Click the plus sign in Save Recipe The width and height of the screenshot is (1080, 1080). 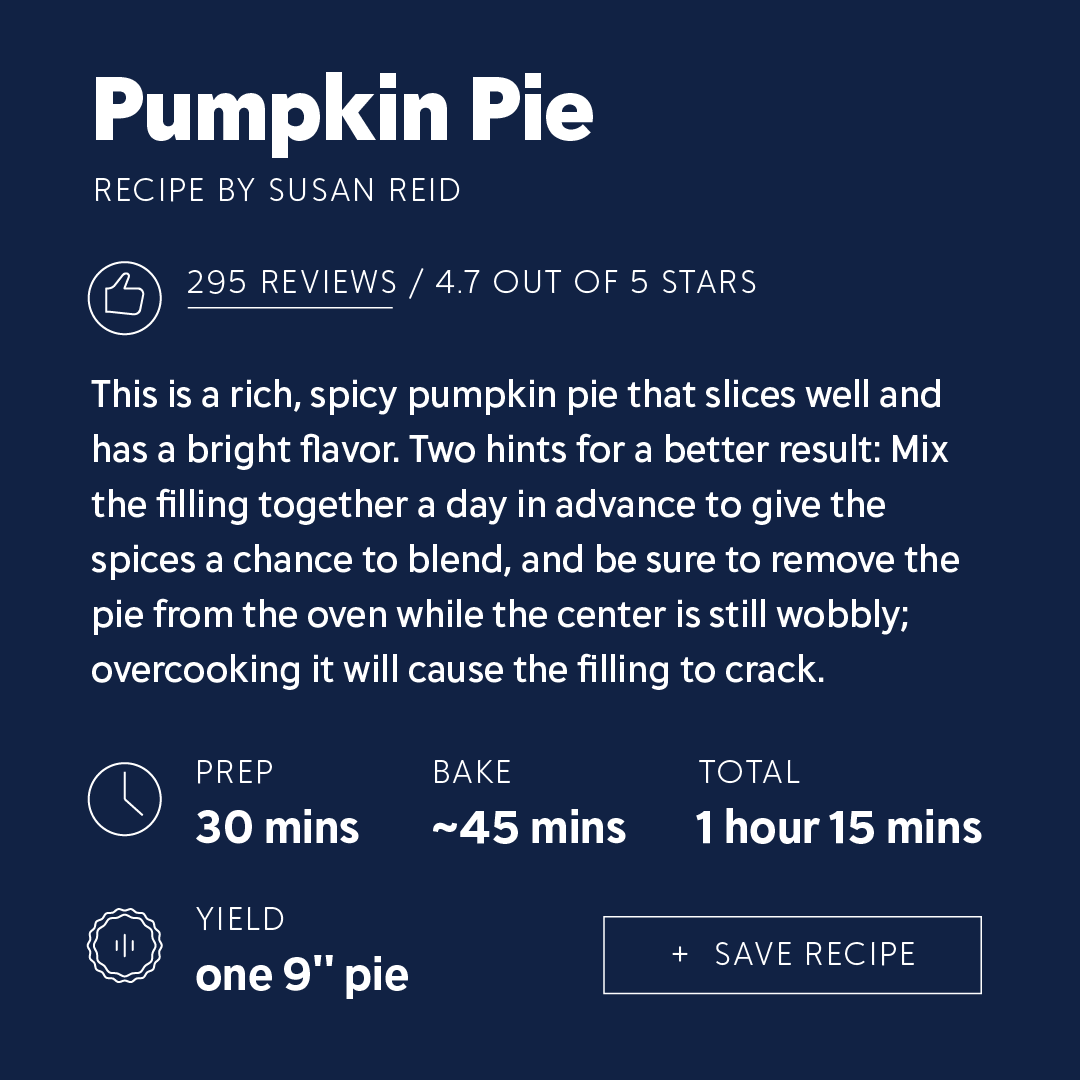pos(680,954)
